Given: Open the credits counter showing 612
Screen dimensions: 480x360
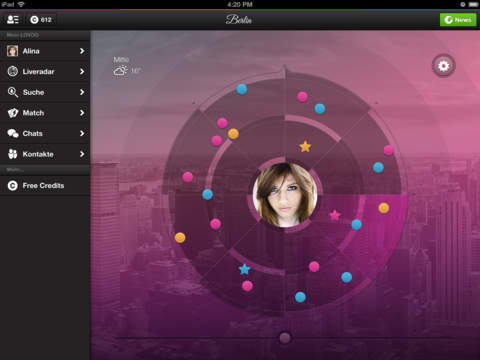Looking at the screenshot, I should pyautogui.click(x=41, y=20).
